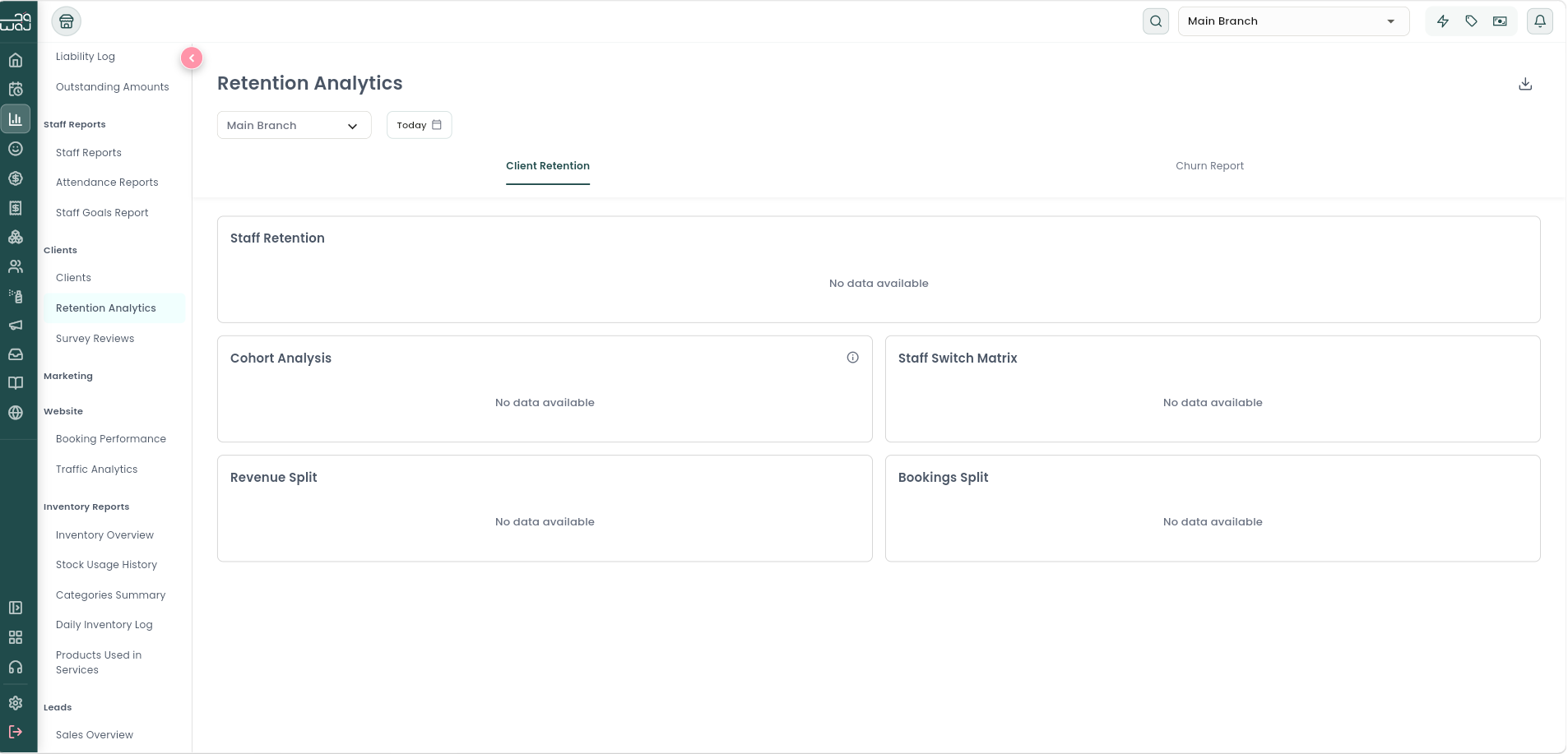Viewport: 1568px width, 754px height.
Task: Open the inbox tray icon in the sidebar
Action: (16, 354)
